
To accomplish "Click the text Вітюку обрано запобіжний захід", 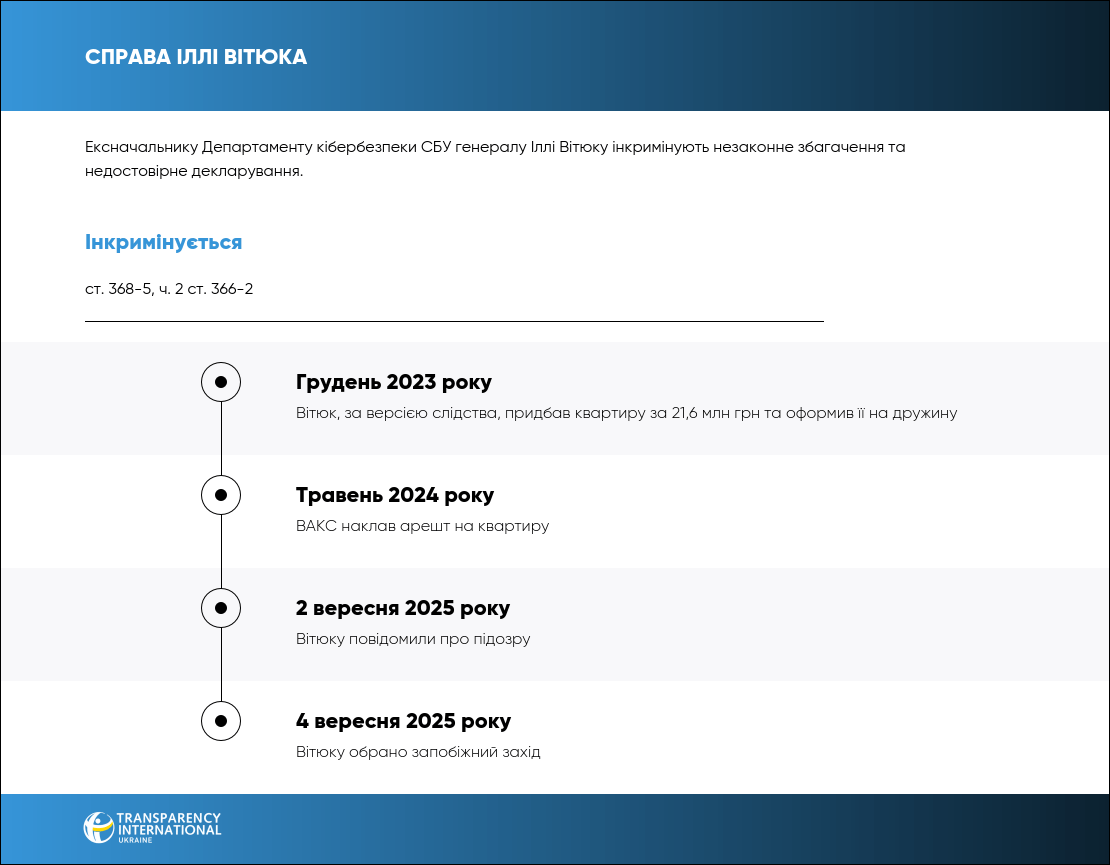I will [x=418, y=752].
